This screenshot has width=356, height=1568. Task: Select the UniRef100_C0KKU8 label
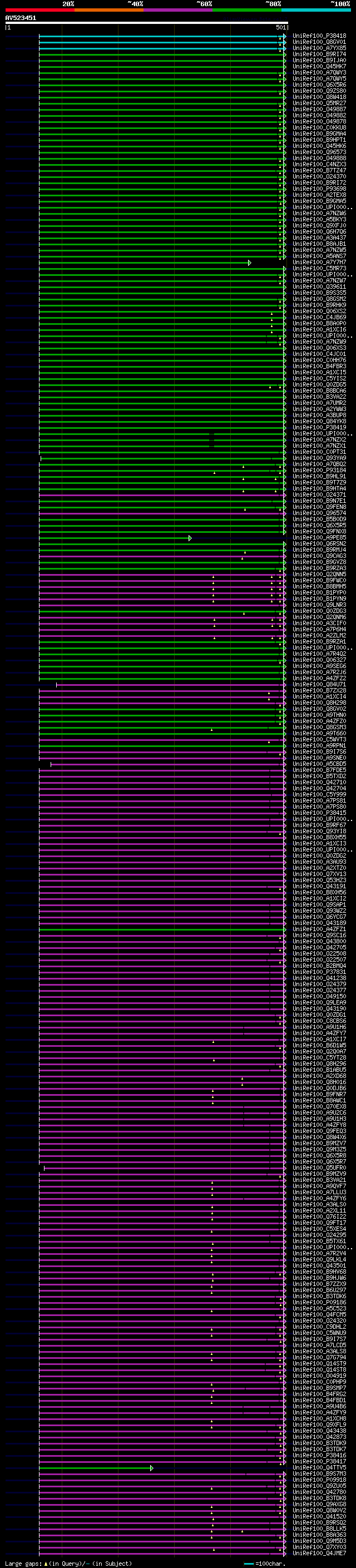click(319, 128)
